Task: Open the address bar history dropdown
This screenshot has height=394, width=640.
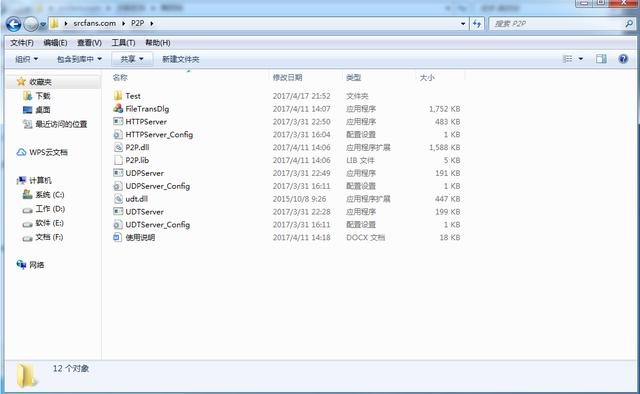Action: [x=463, y=24]
